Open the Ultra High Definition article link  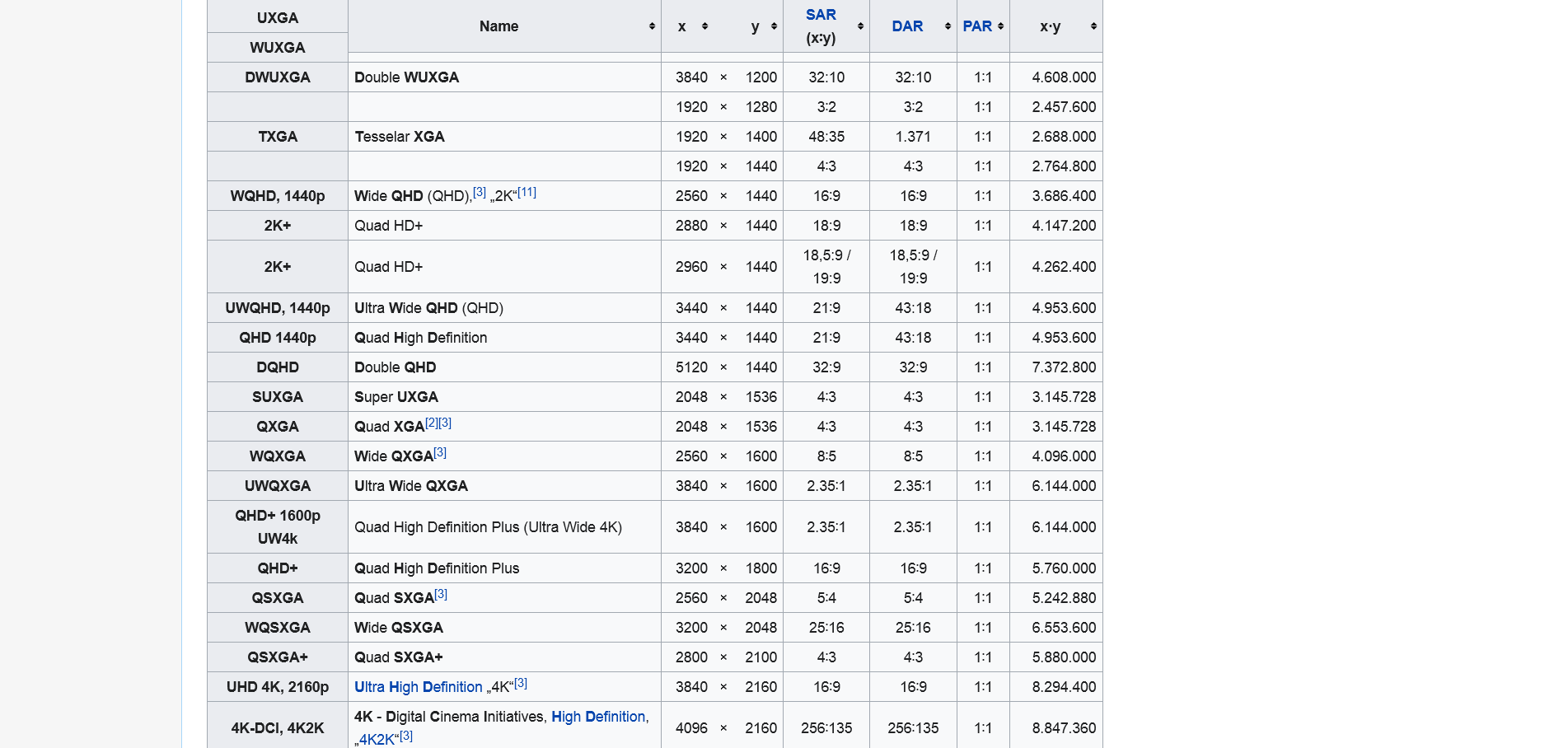click(x=417, y=687)
